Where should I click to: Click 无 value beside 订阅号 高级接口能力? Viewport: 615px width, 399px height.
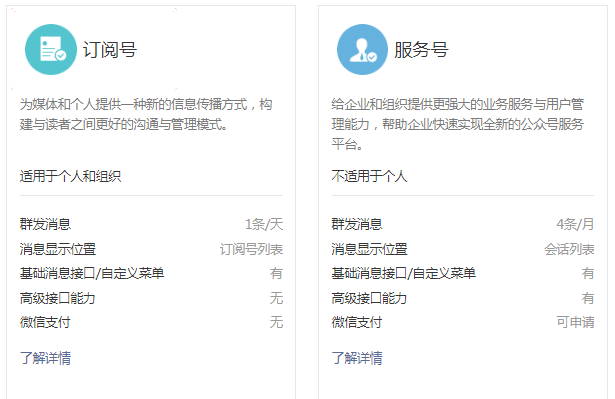pyautogui.click(x=277, y=299)
